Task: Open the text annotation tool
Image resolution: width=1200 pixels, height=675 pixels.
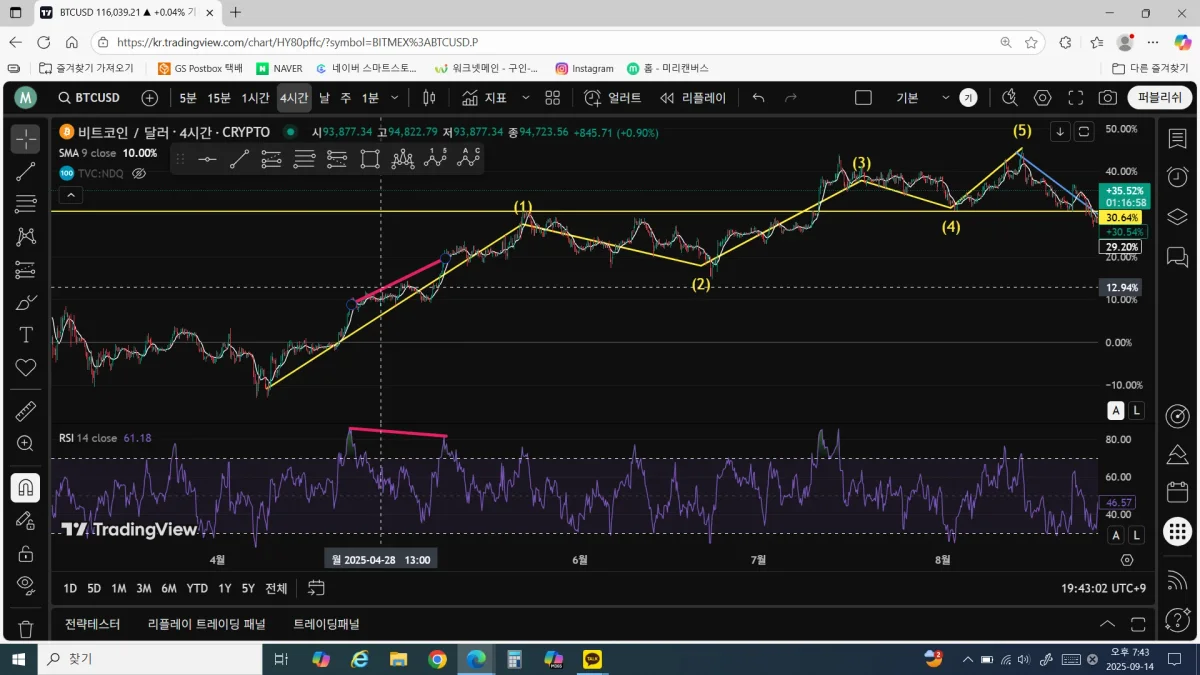Action: coord(25,334)
